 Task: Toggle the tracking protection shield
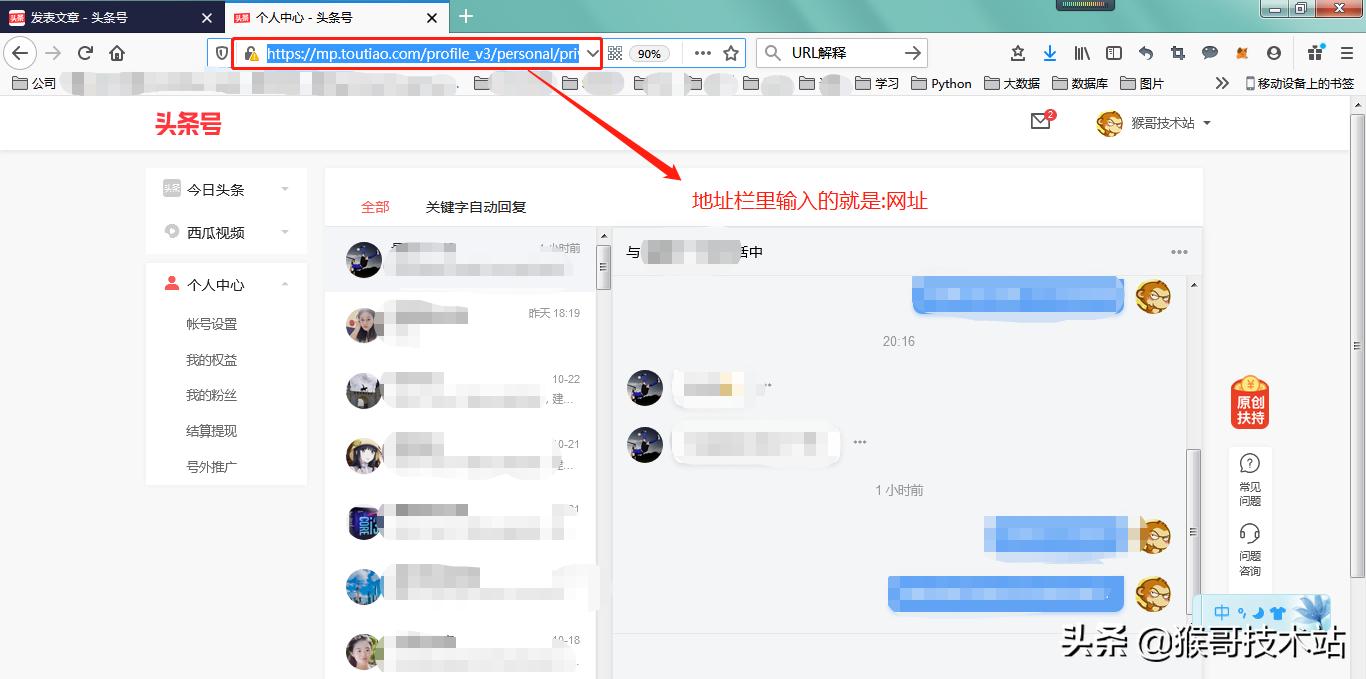click(220, 52)
